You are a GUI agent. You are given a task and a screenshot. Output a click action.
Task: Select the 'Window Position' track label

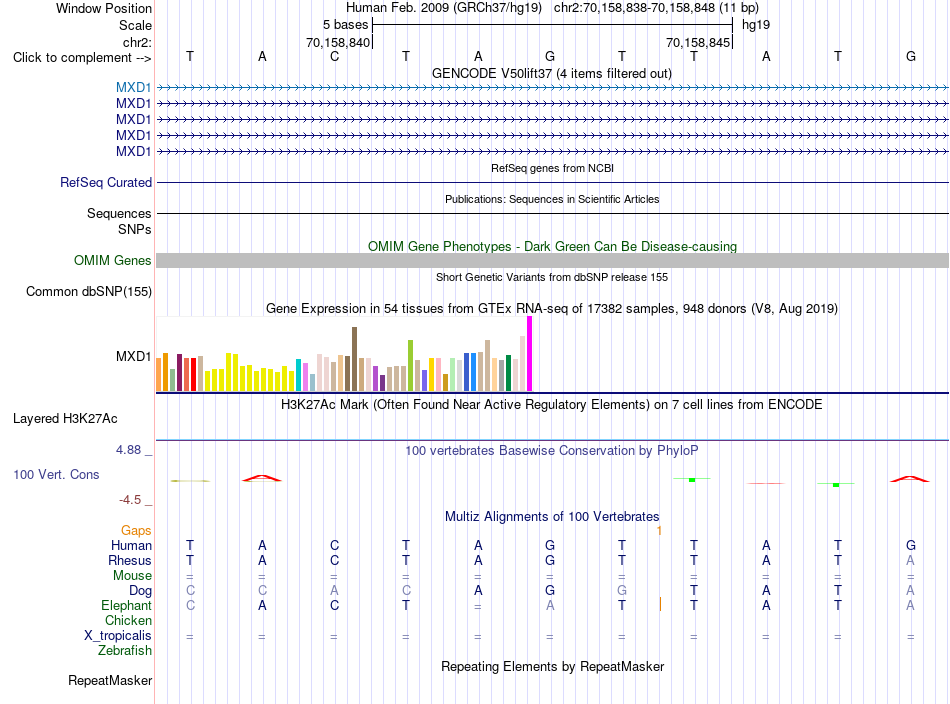(x=104, y=8)
